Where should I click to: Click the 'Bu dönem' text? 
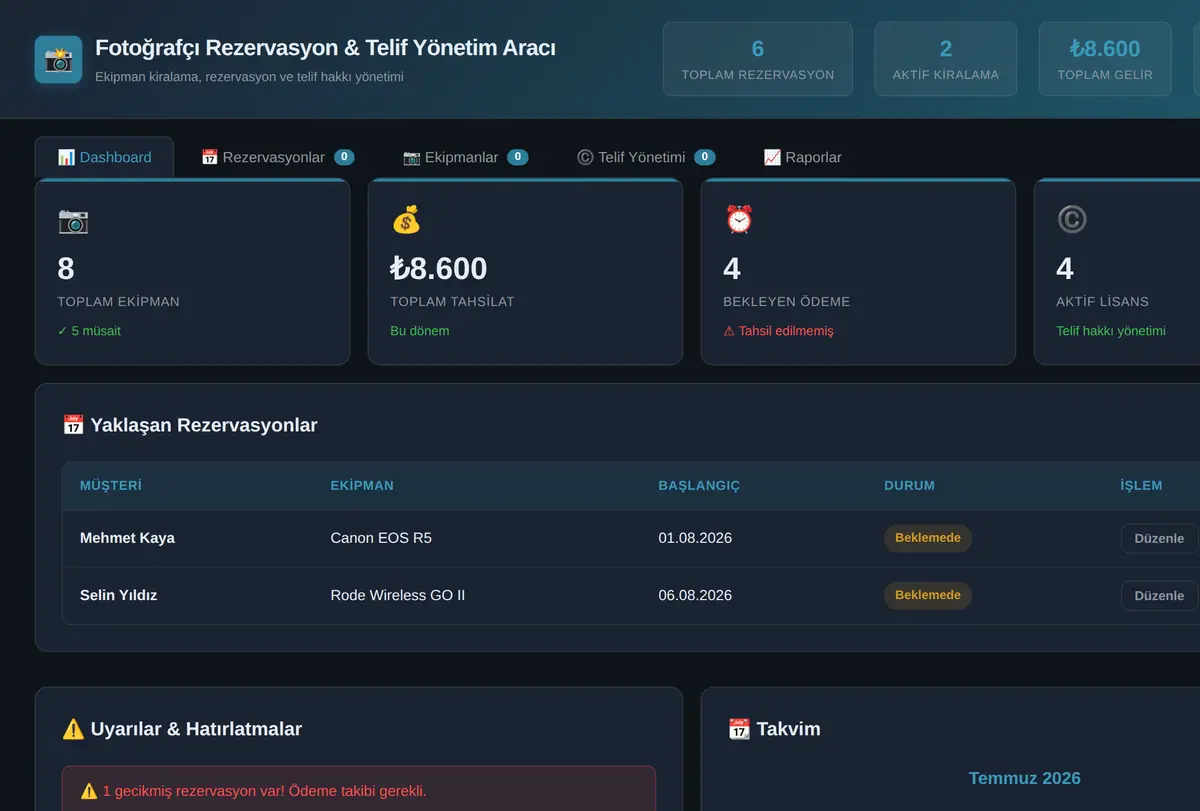pos(420,331)
